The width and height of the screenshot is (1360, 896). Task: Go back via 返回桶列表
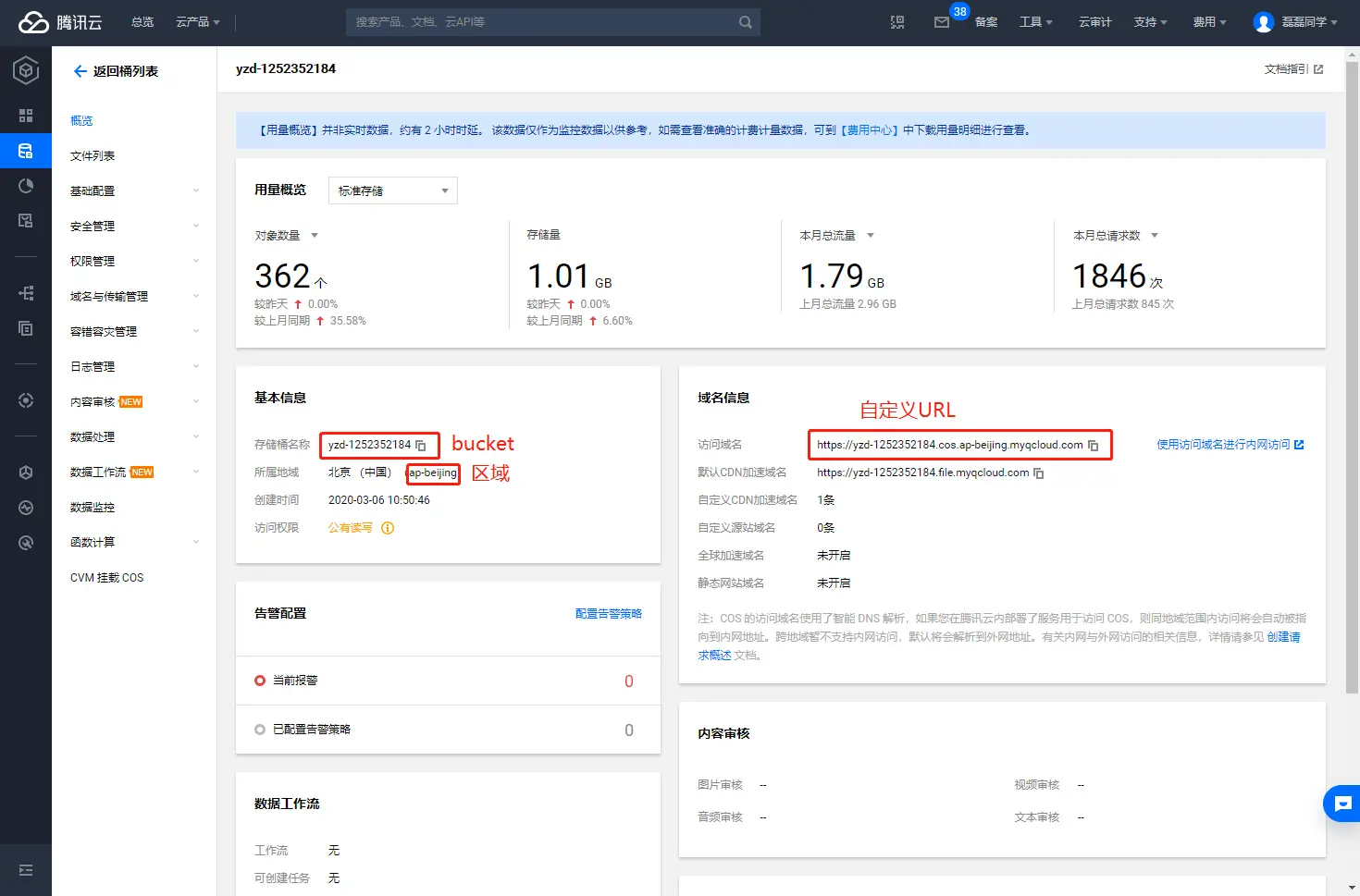tap(116, 71)
